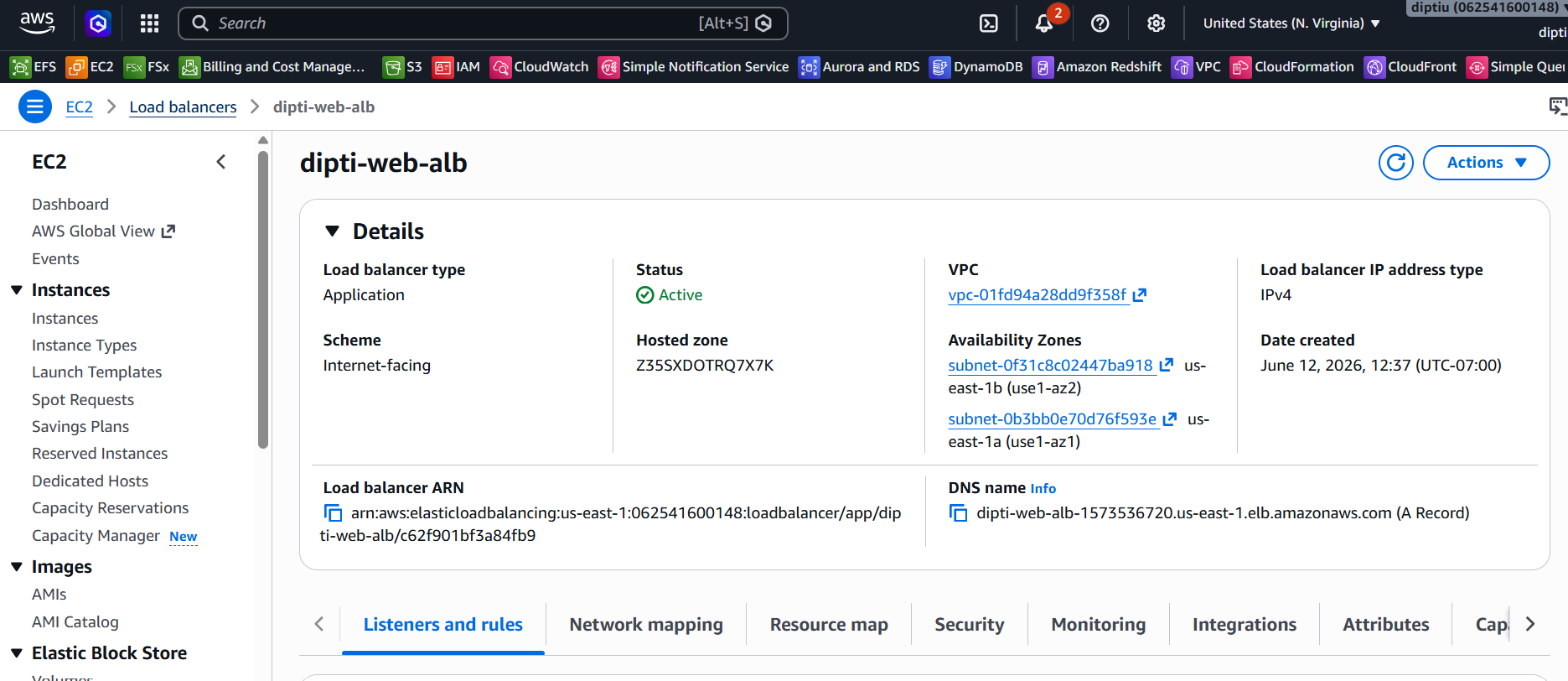Collapse the Elastic Block Store group
This screenshot has height=681, width=1568.
pos(17,653)
